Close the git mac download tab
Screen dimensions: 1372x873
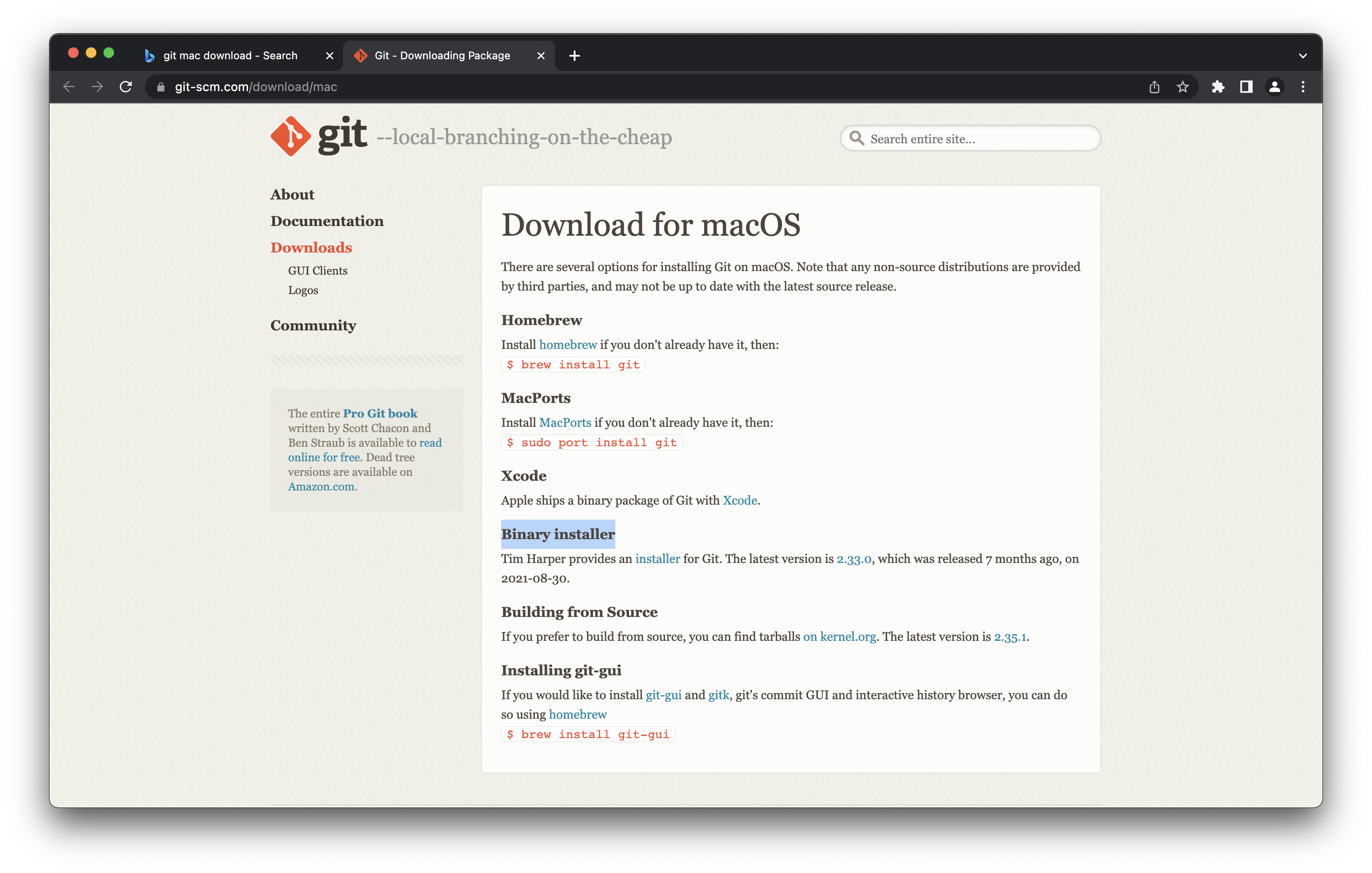pos(329,55)
